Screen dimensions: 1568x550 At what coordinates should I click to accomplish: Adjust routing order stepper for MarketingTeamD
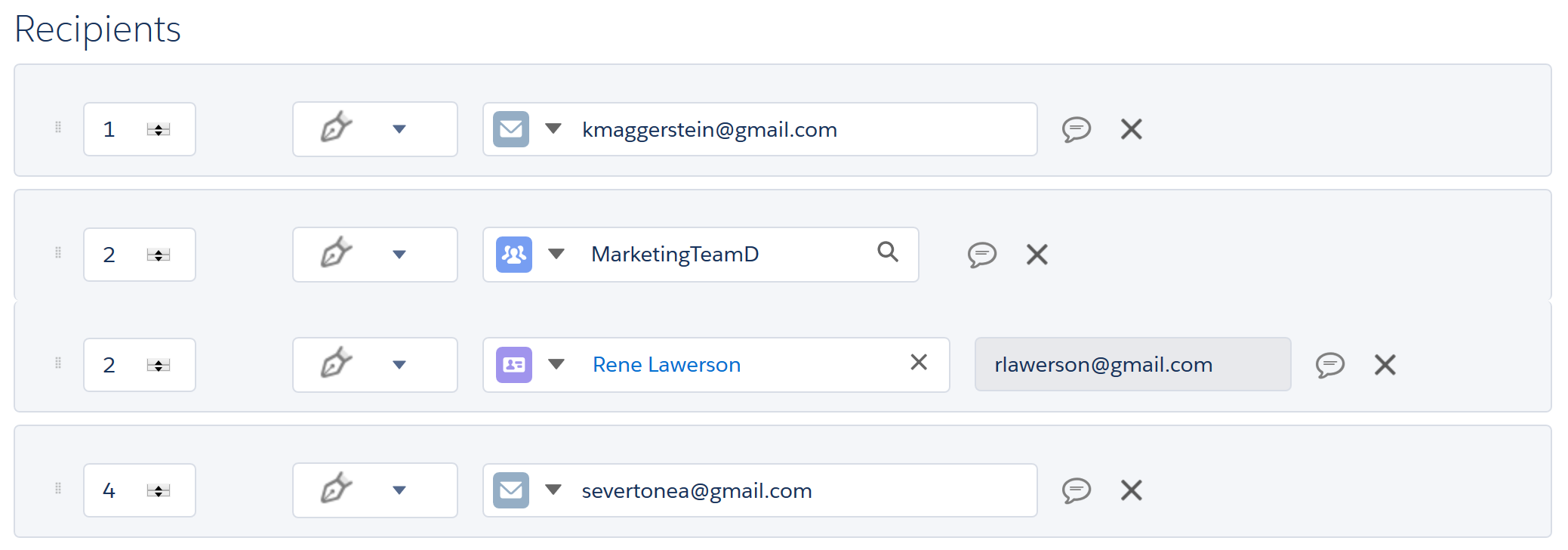click(x=159, y=255)
